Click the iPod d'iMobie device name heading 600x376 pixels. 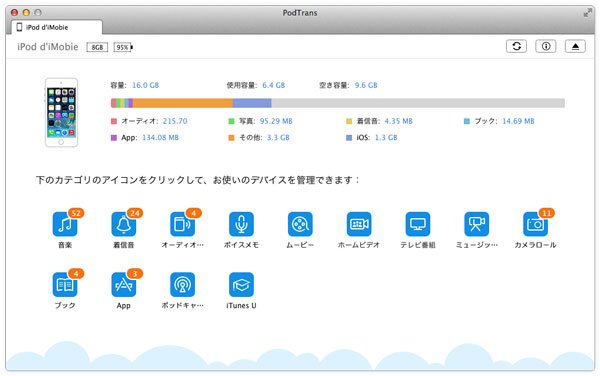pos(48,47)
